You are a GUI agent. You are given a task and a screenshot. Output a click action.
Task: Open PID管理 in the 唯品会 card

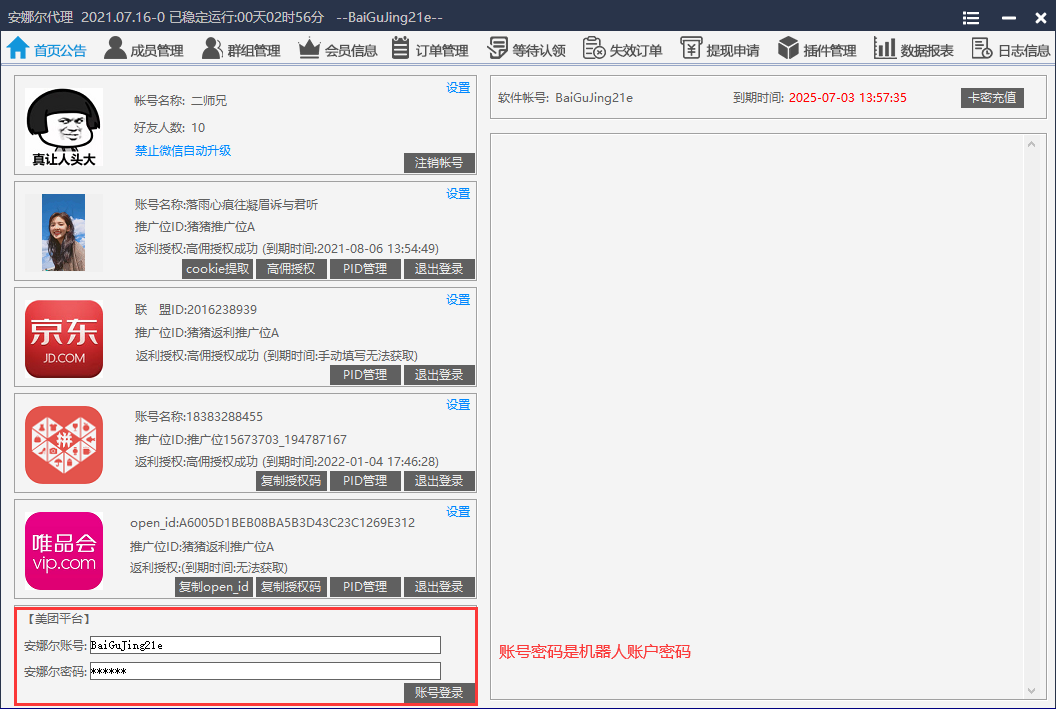coord(365,587)
